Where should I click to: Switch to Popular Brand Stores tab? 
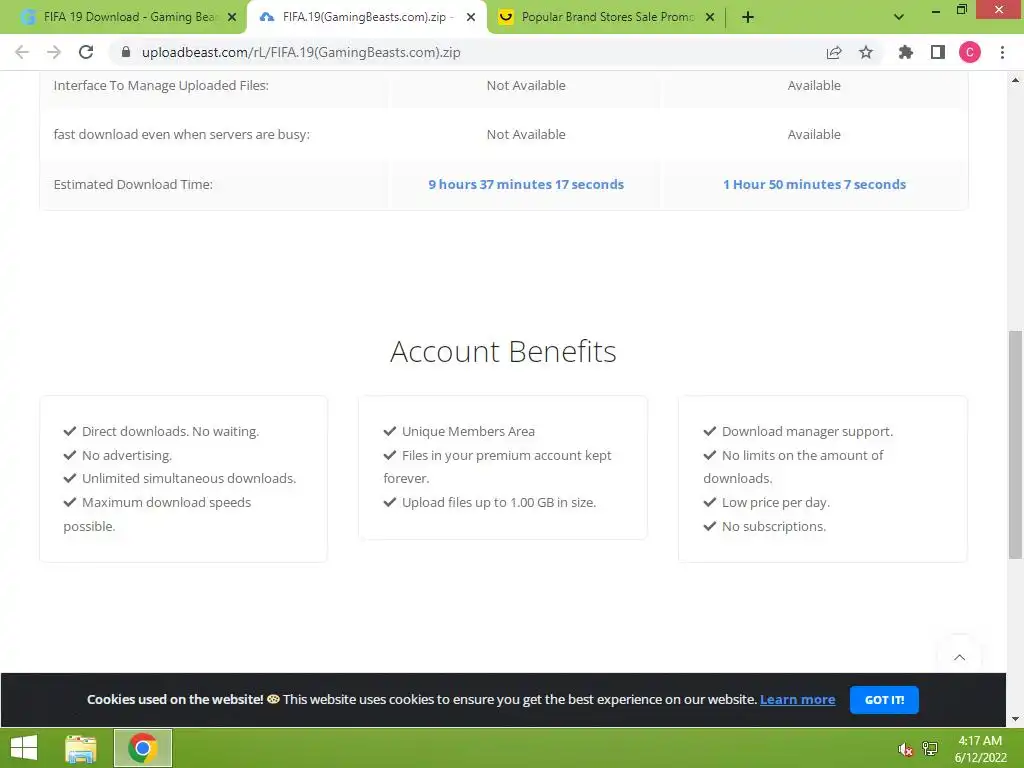click(x=606, y=17)
